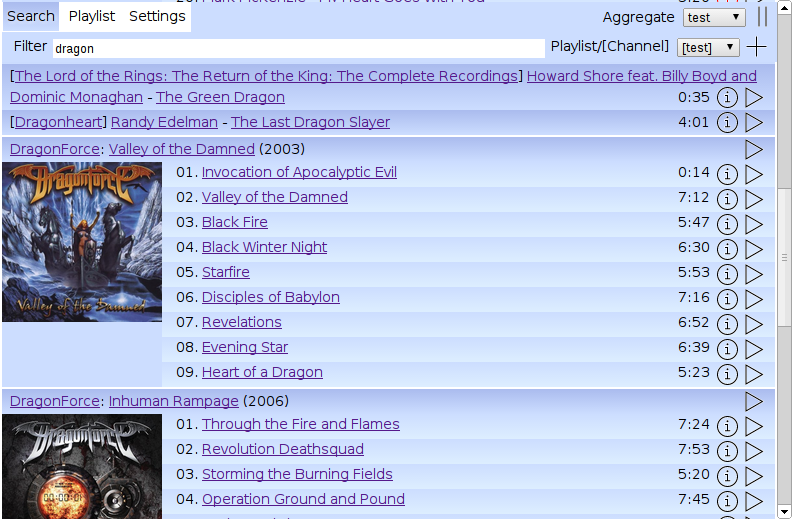Click the scrollbar up arrow

point(784,6)
